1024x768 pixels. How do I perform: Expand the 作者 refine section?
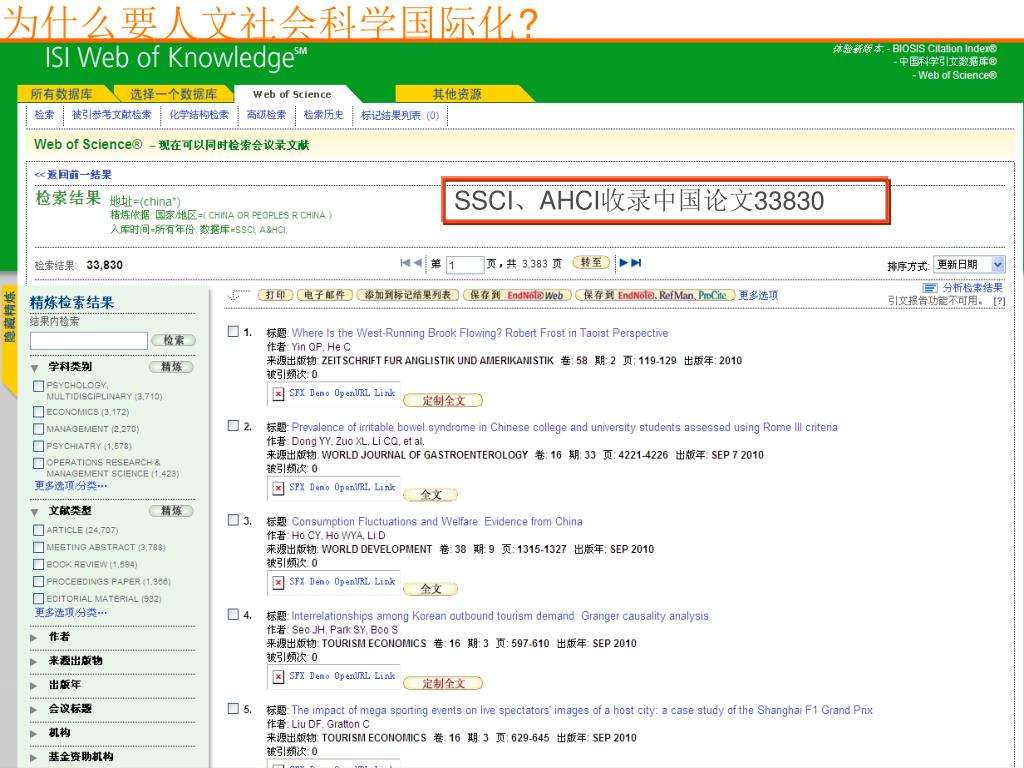click(x=34, y=637)
